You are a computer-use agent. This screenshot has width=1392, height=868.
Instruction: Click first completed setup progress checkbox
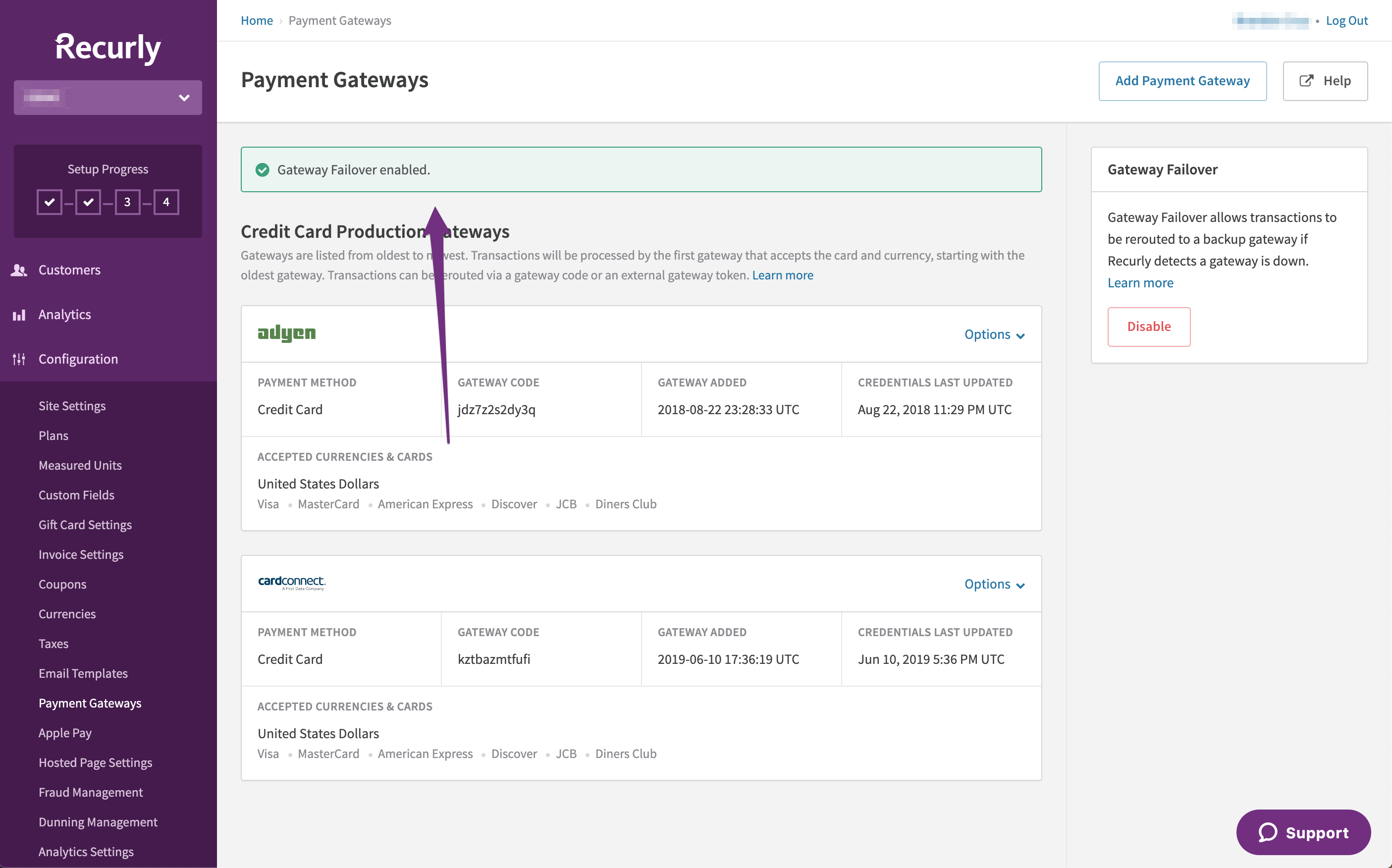(x=50, y=202)
